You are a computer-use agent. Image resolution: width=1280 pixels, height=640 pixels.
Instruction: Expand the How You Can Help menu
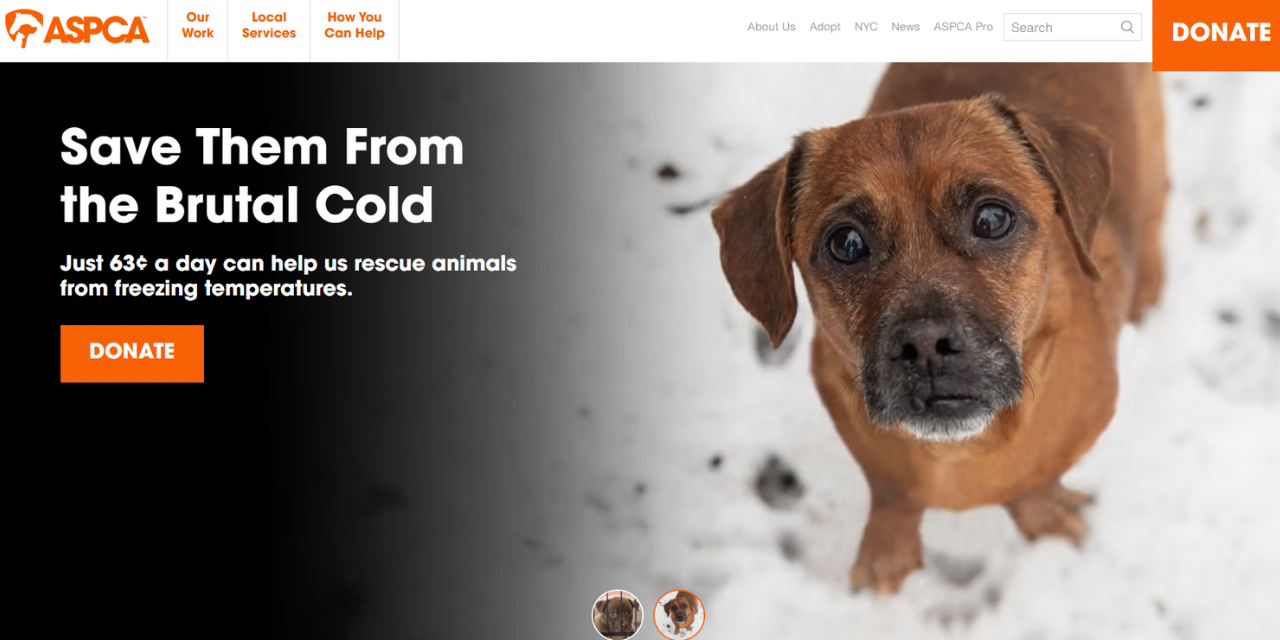(354, 25)
